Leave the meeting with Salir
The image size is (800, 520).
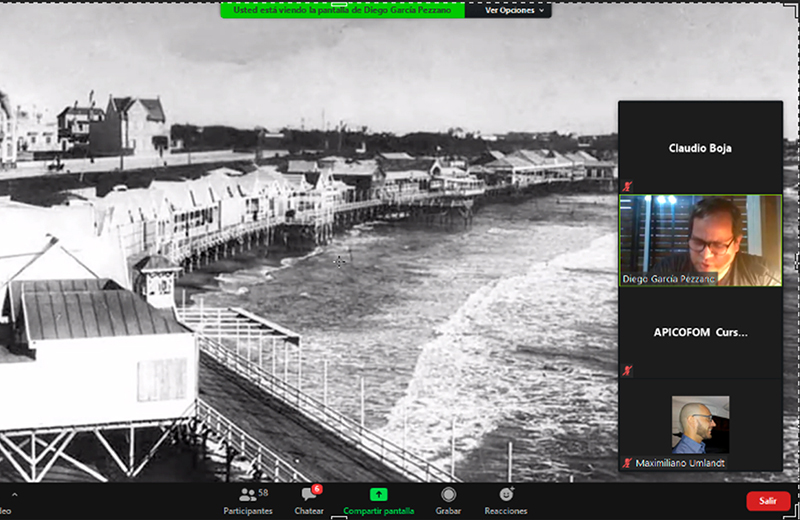coord(767,501)
